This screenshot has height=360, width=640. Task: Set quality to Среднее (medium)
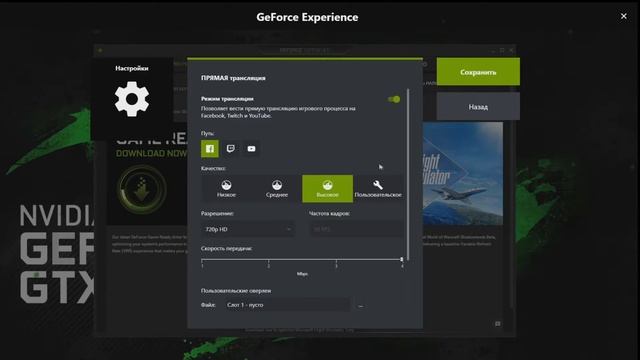coord(277,189)
